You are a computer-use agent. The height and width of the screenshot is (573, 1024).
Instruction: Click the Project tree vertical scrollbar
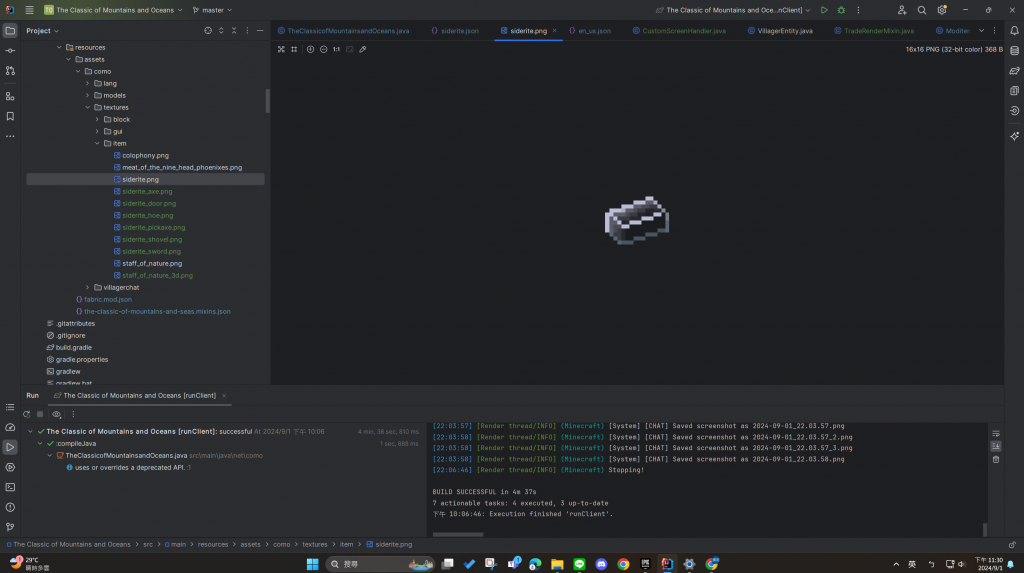tap(267, 101)
